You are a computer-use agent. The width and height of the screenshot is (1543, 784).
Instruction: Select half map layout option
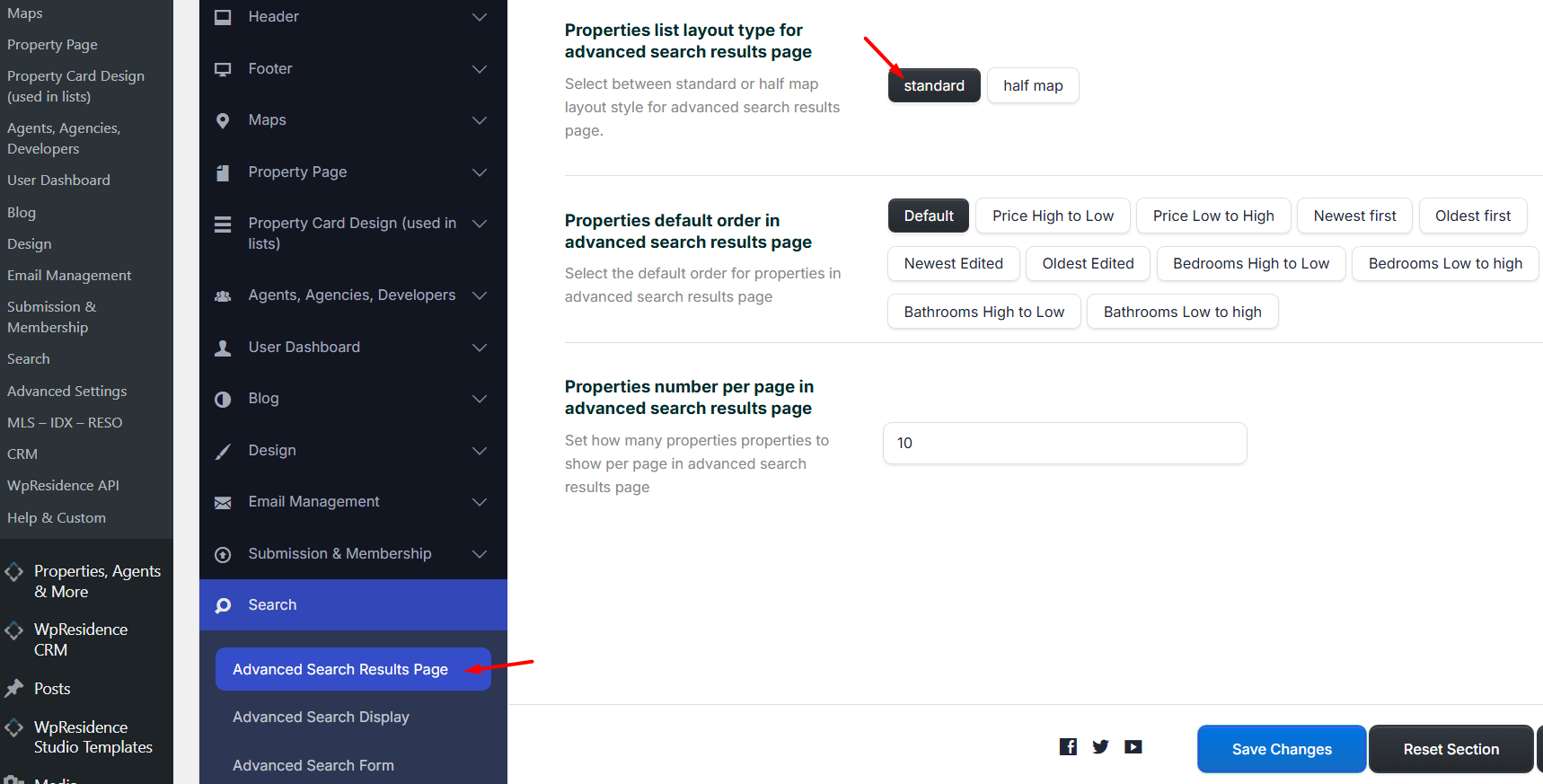(1032, 85)
